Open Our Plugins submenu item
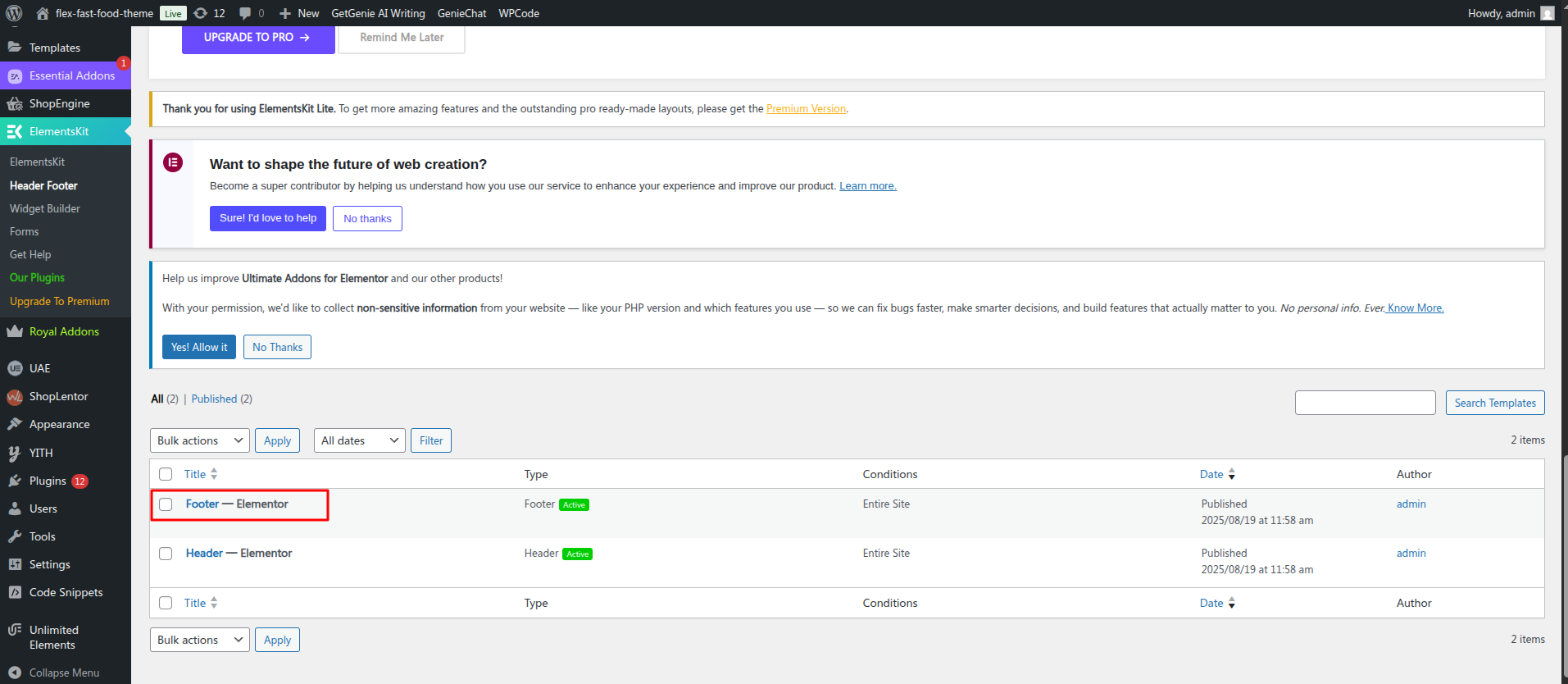 pyautogui.click(x=37, y=277)
